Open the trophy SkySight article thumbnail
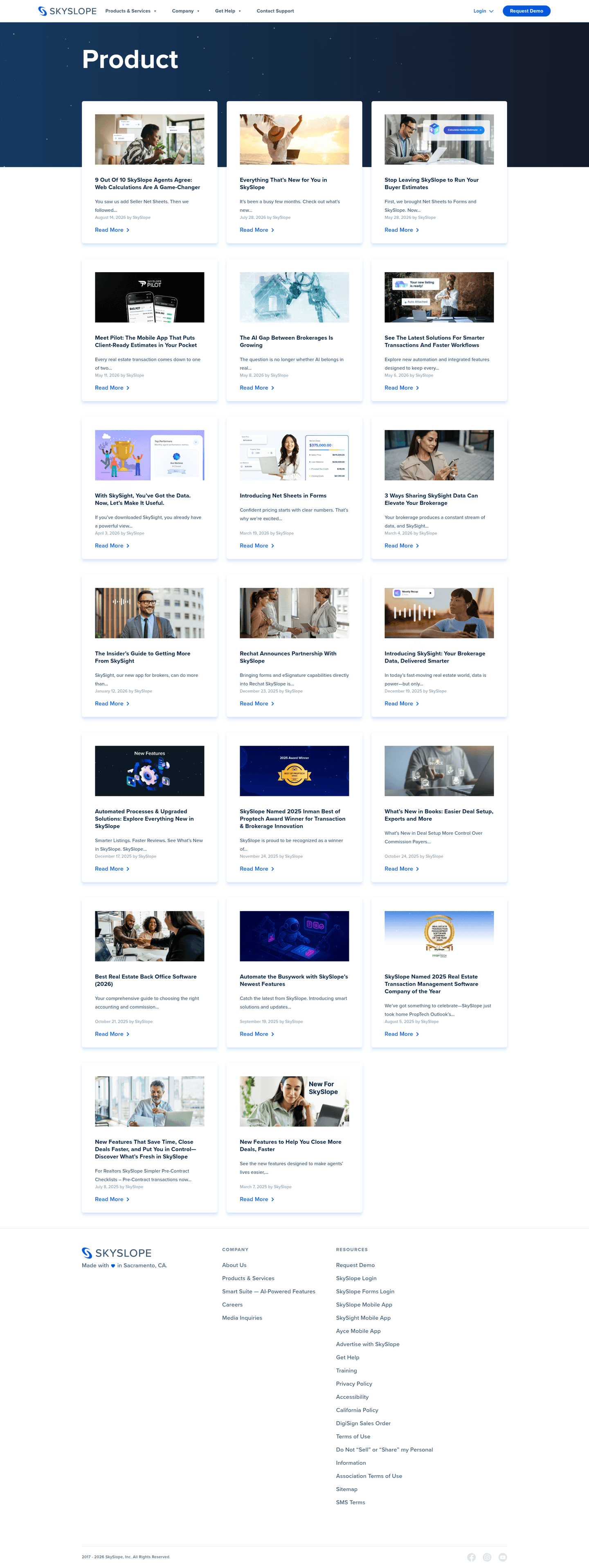The height and width of the screenshot is (1568, 589). click(149, 455)
